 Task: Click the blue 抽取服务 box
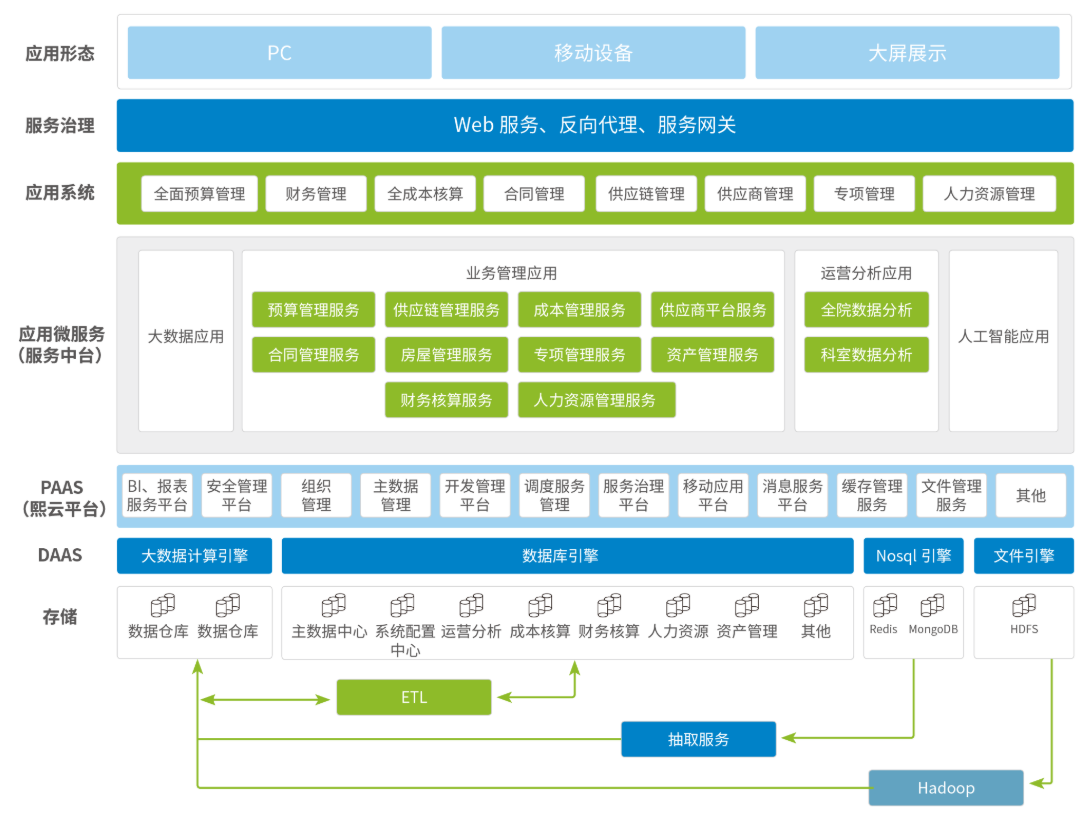tap(699, 739)
